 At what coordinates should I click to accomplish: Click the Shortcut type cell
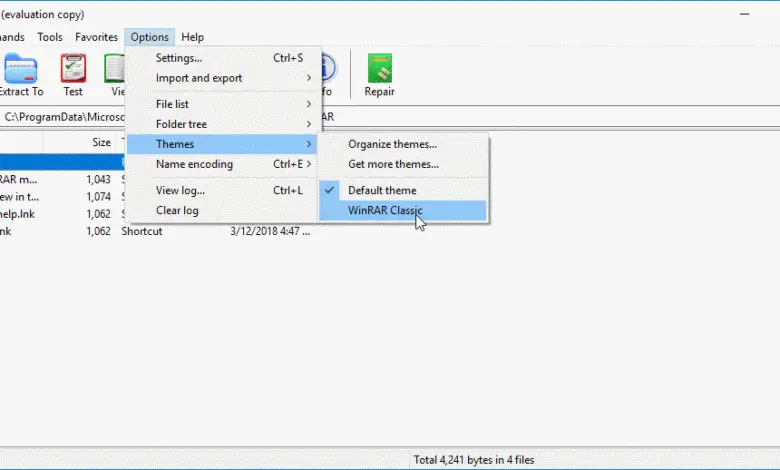[x=142, y=231]
